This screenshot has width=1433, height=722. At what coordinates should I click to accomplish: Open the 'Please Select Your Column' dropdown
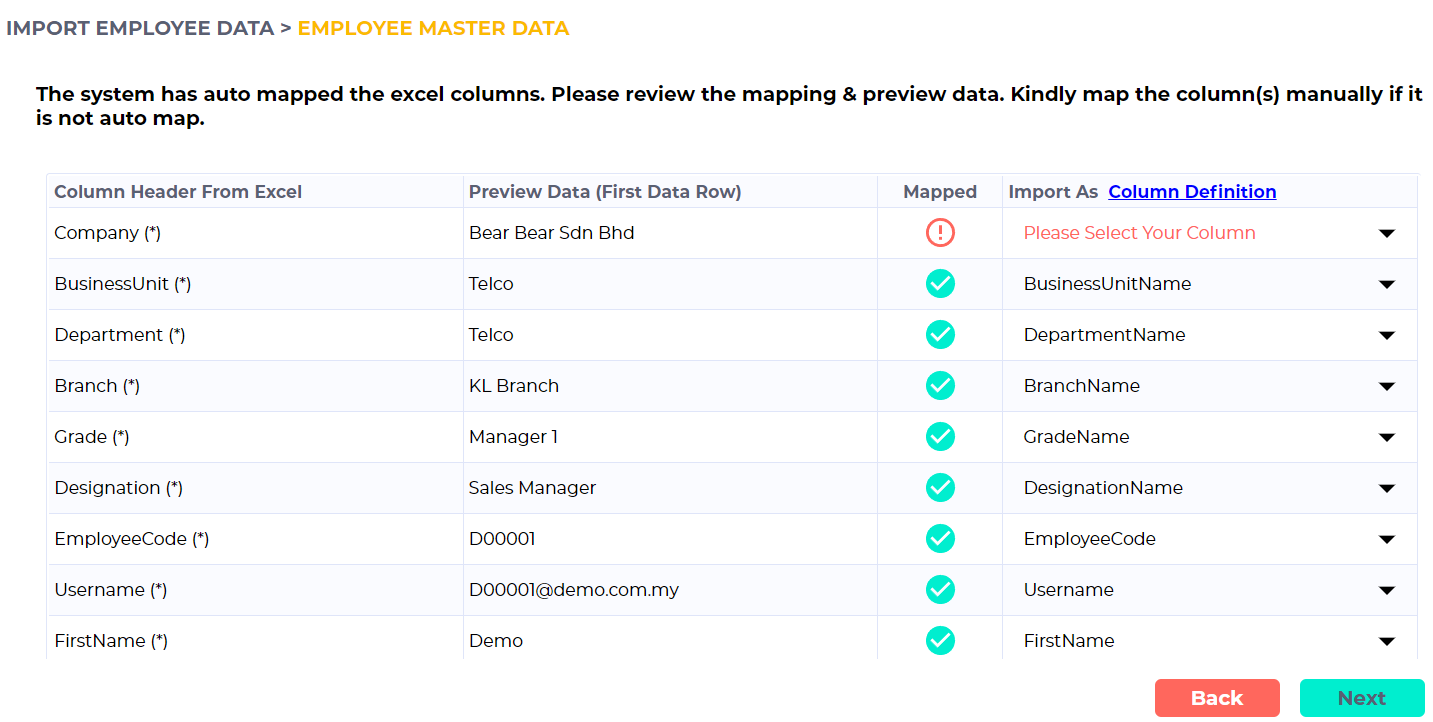(x=1209, y=233)
